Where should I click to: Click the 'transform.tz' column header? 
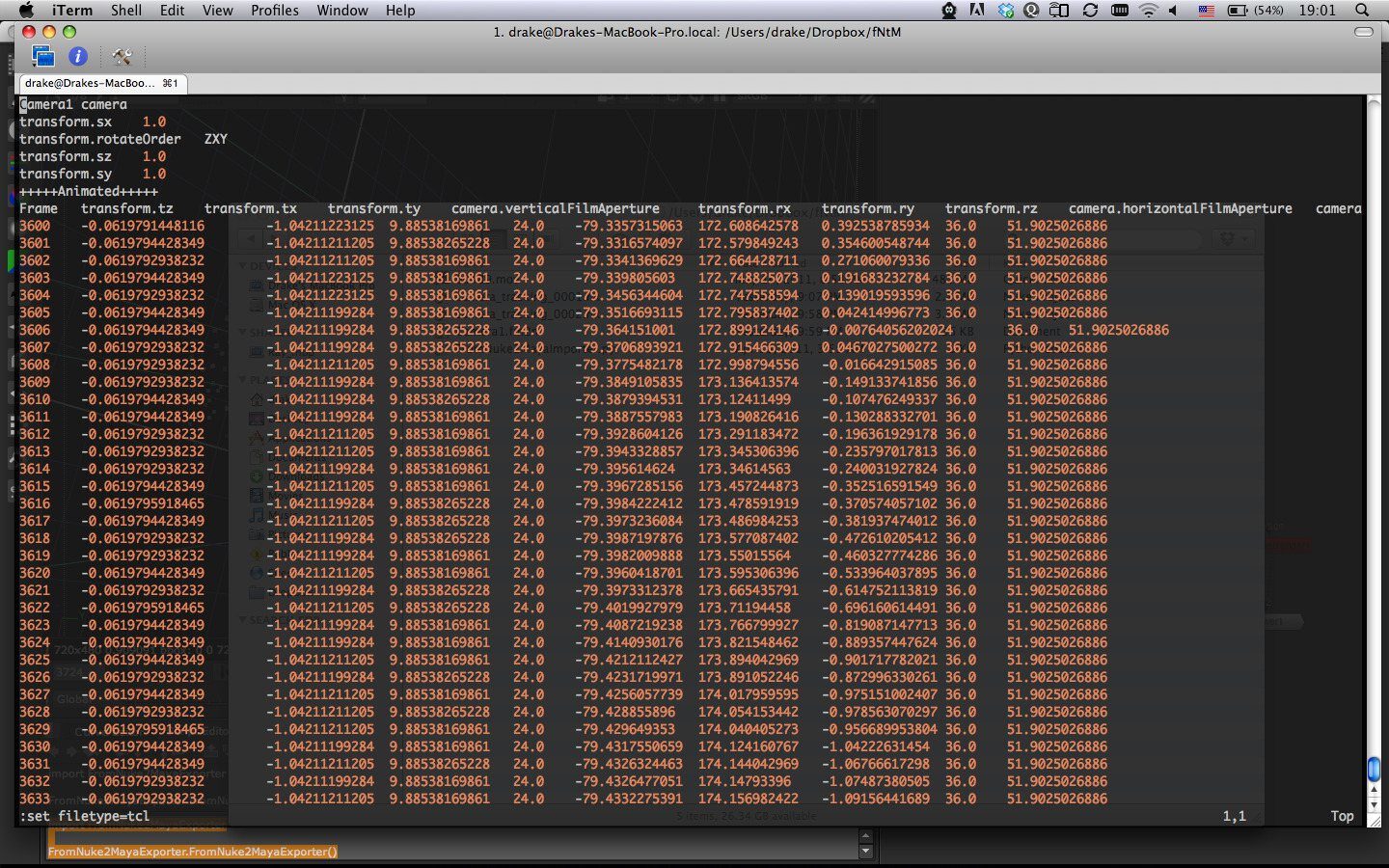tap(127, 208)
